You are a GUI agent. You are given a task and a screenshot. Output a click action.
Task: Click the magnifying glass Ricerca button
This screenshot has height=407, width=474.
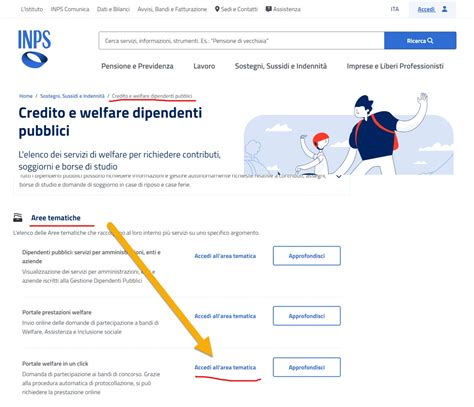(x=420, y=41)
